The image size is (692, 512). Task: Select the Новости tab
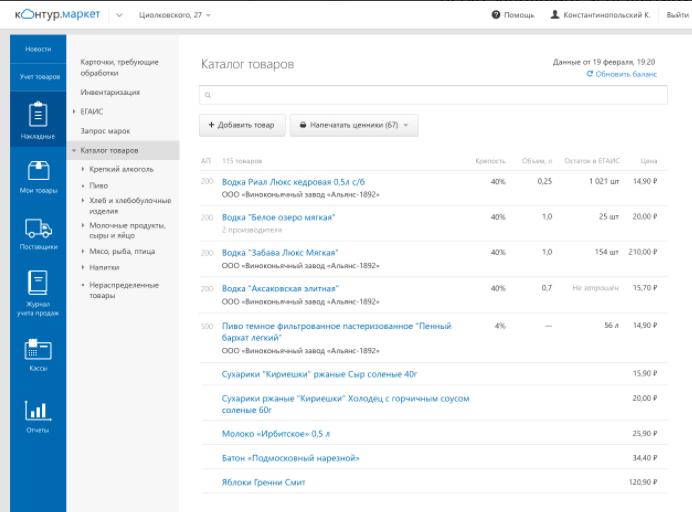point(38,49)
